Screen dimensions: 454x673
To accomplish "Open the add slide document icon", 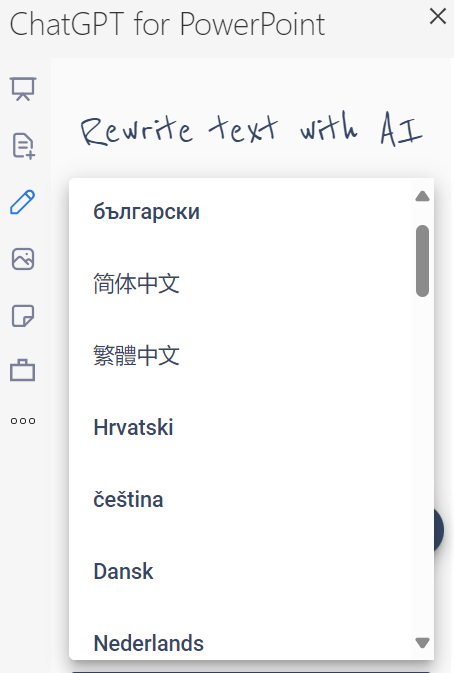I will [23, 146].
